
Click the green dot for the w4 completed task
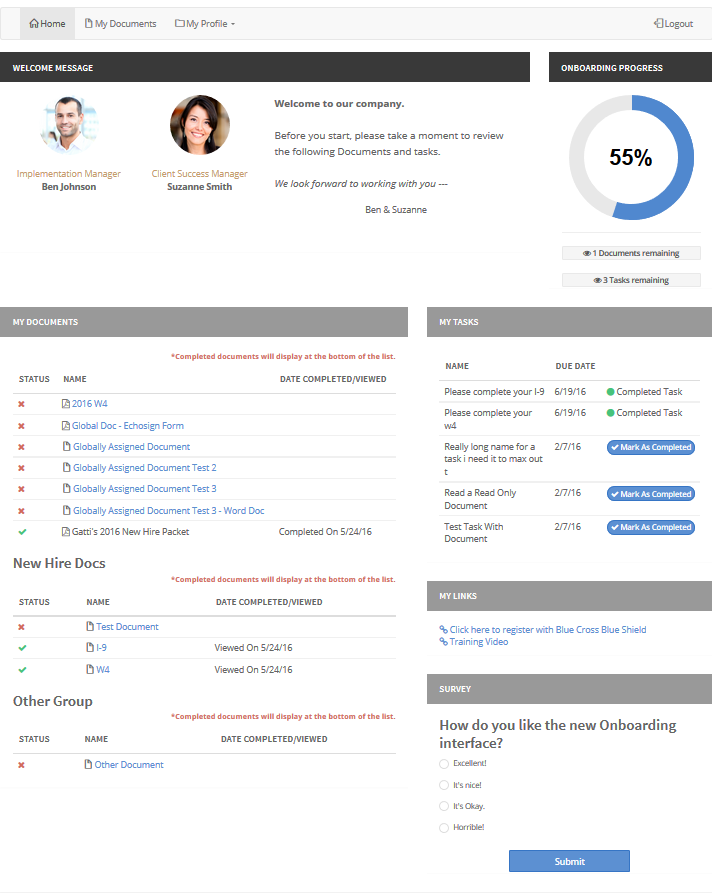point(611,413)
